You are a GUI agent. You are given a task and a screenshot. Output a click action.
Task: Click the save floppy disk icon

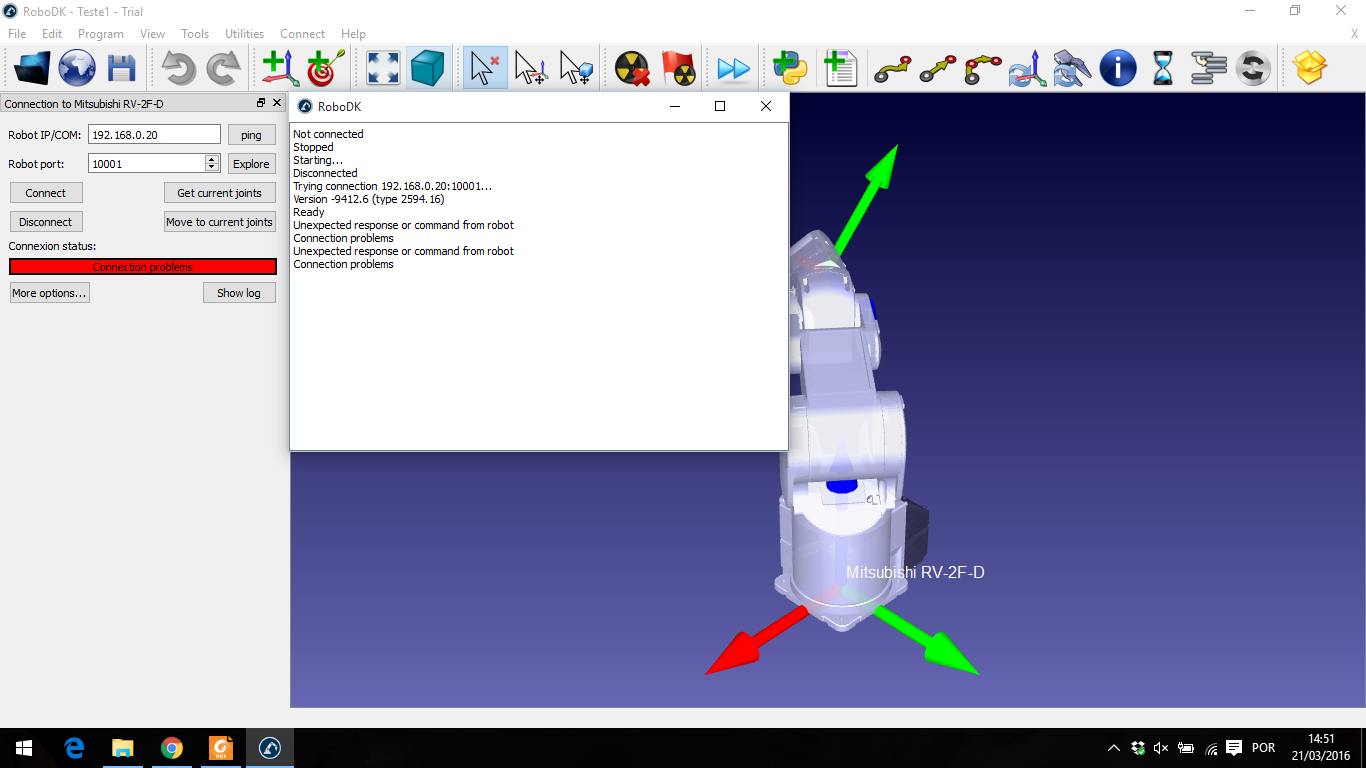click(x=122, y=68)
